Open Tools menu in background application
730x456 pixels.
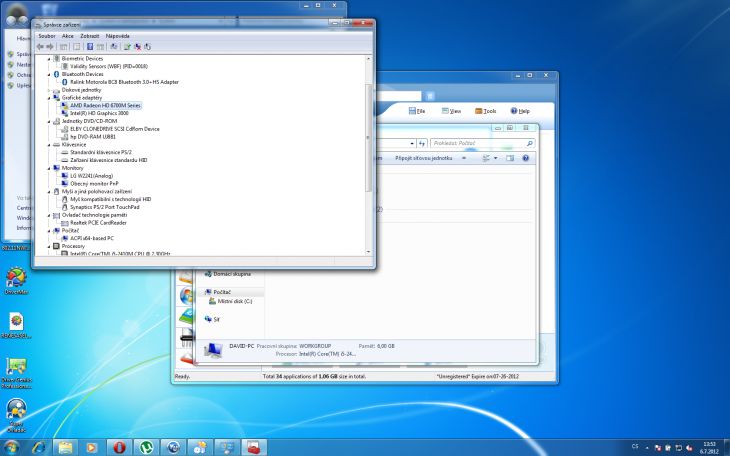point(486,111)
